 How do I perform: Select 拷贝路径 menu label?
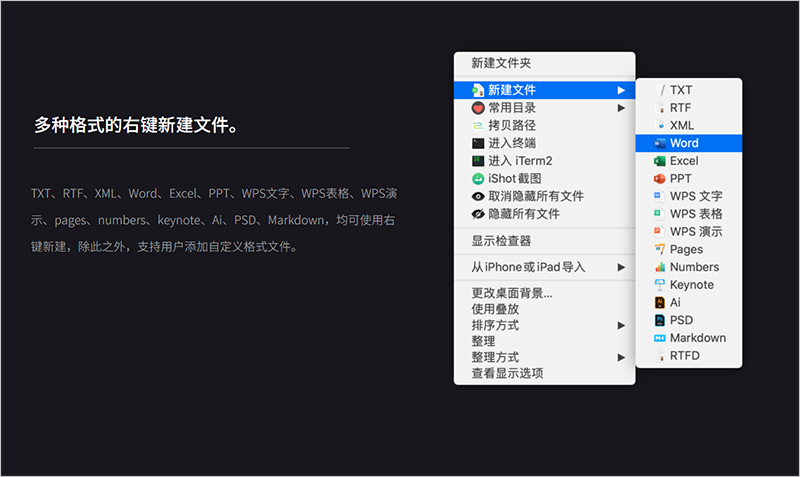[x=512, y=125]
